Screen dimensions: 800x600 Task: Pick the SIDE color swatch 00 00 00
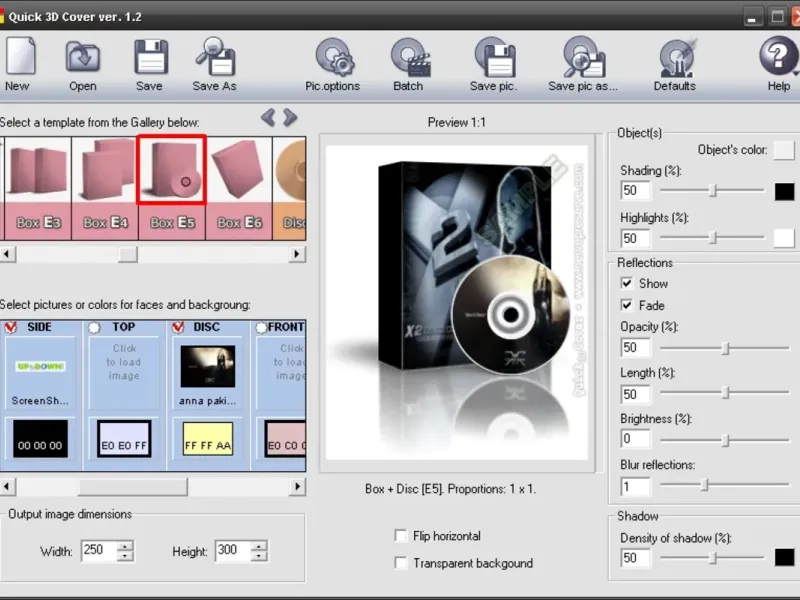[40, 439]
